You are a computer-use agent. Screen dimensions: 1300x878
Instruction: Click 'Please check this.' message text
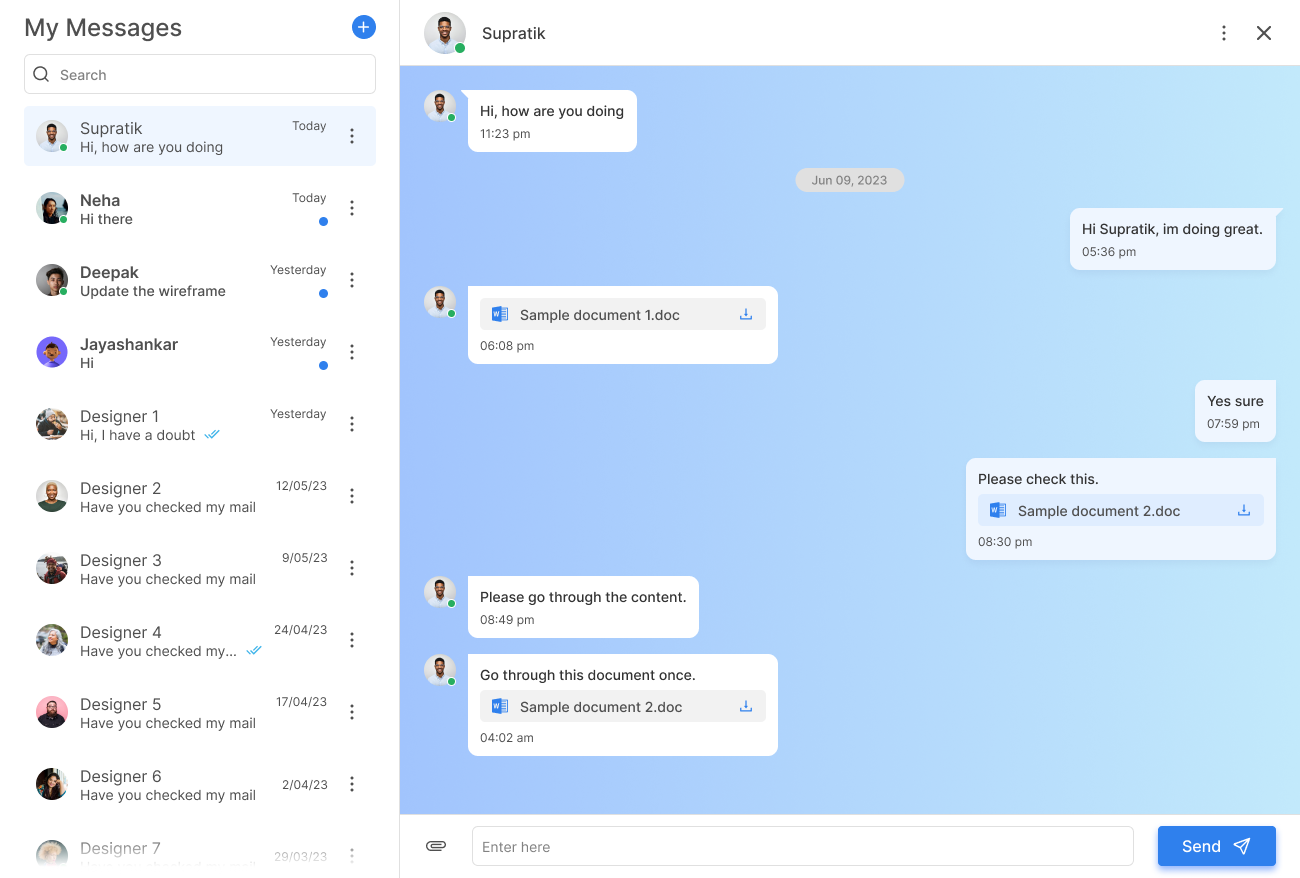click(1038, 479)
